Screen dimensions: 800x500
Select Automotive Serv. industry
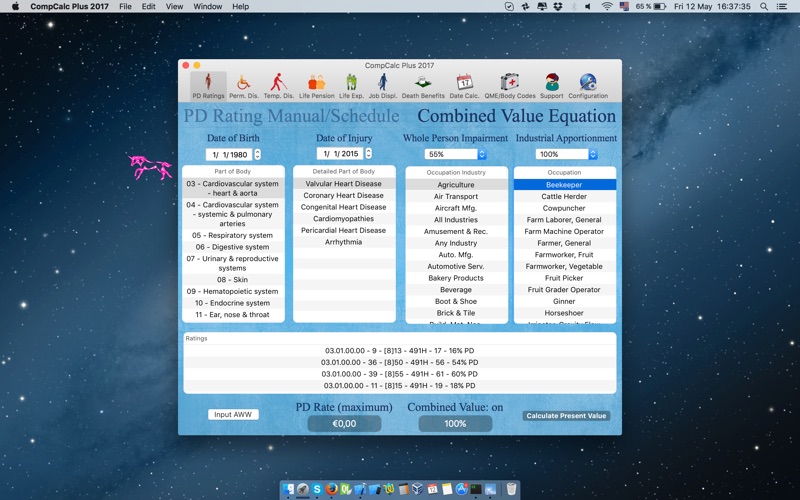[456, 266]
